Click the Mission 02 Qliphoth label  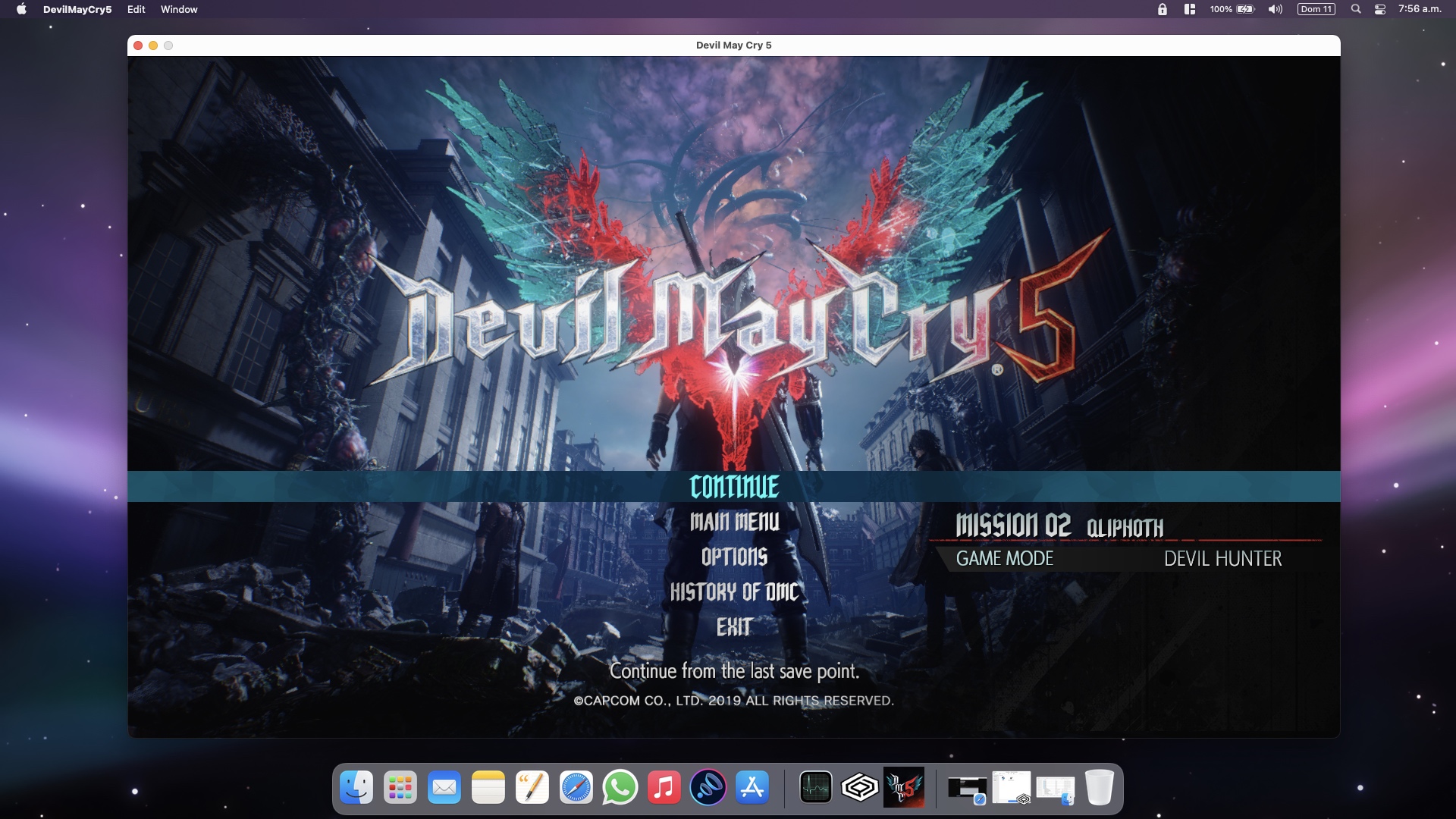(1059, 525)
